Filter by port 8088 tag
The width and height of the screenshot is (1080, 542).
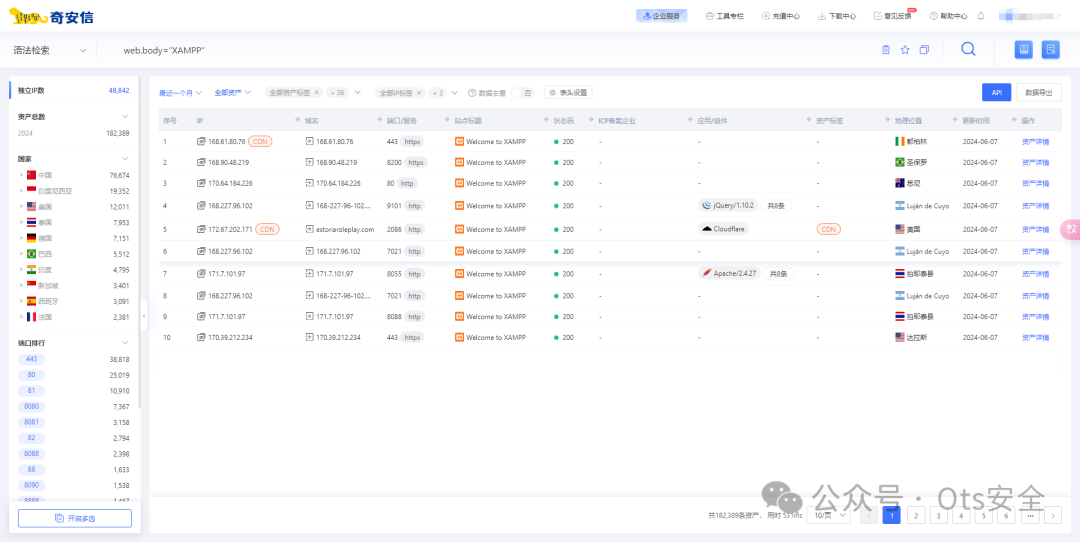pos(32,454)
